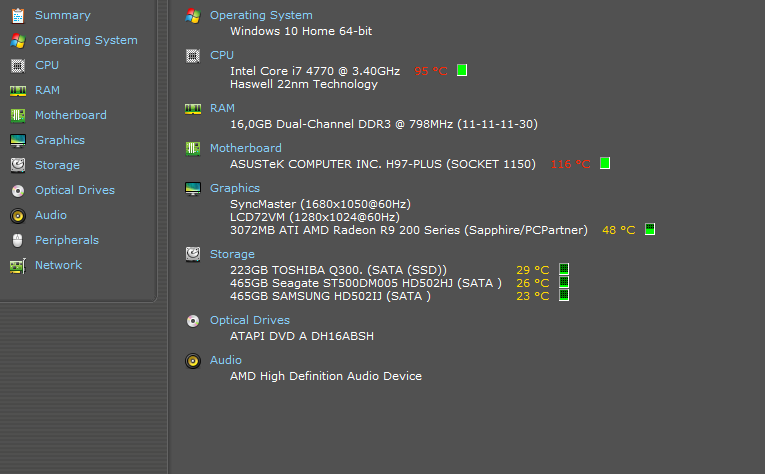Follow the RAM heading link in summary
765x474 pixels.
222,108
